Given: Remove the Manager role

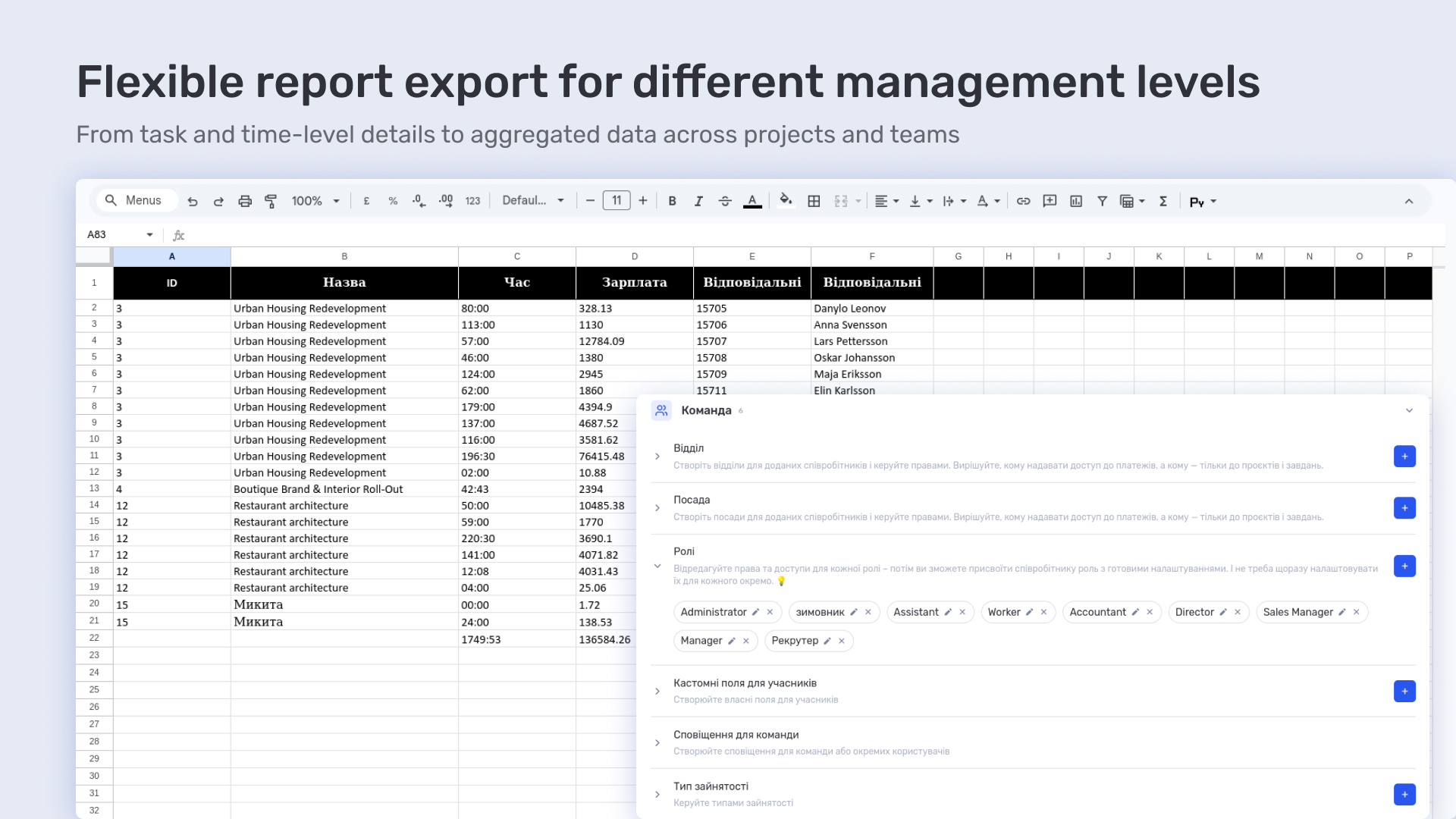Looking at the screenshot, I should point(746,641).
